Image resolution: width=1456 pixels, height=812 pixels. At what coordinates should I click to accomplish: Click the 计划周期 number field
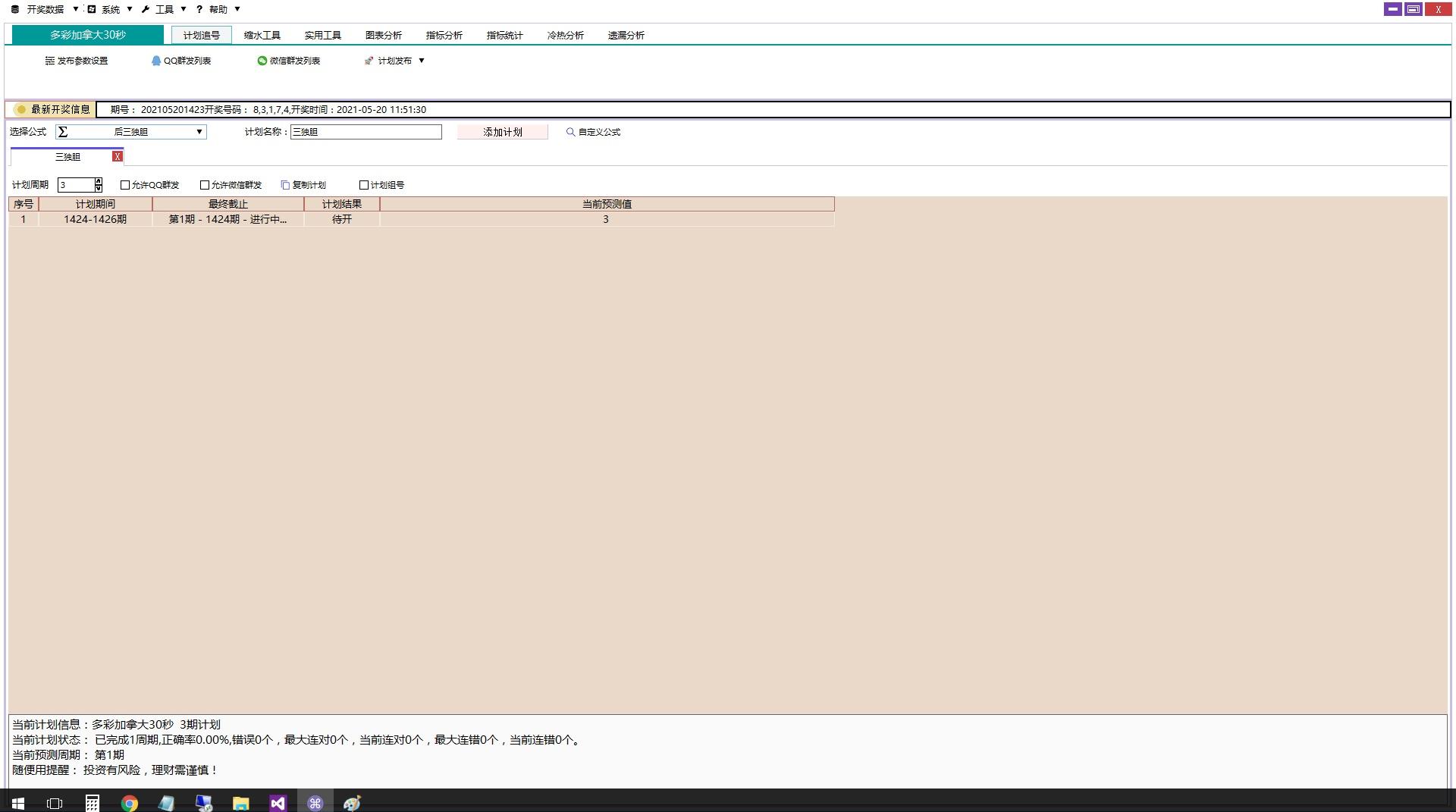[x=76, y=185]
